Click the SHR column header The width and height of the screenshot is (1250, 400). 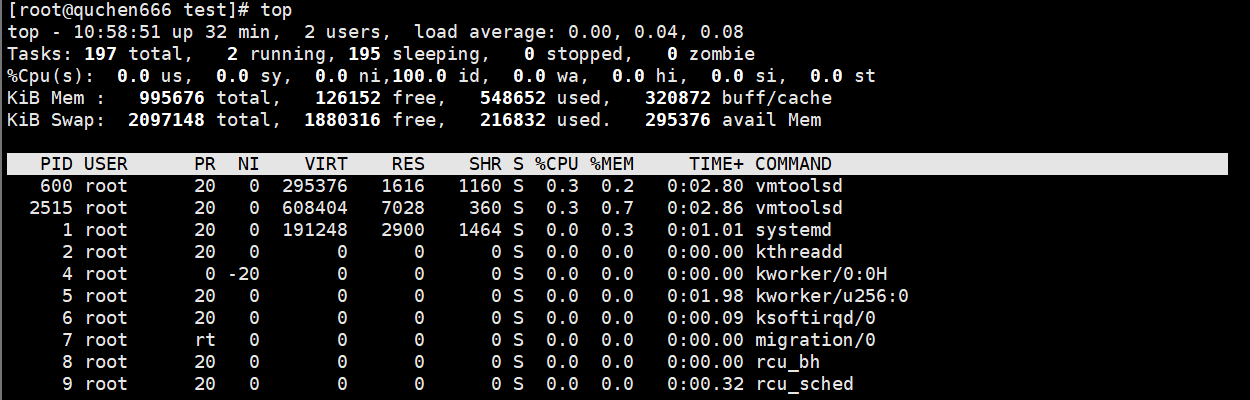tap(485, 164)
